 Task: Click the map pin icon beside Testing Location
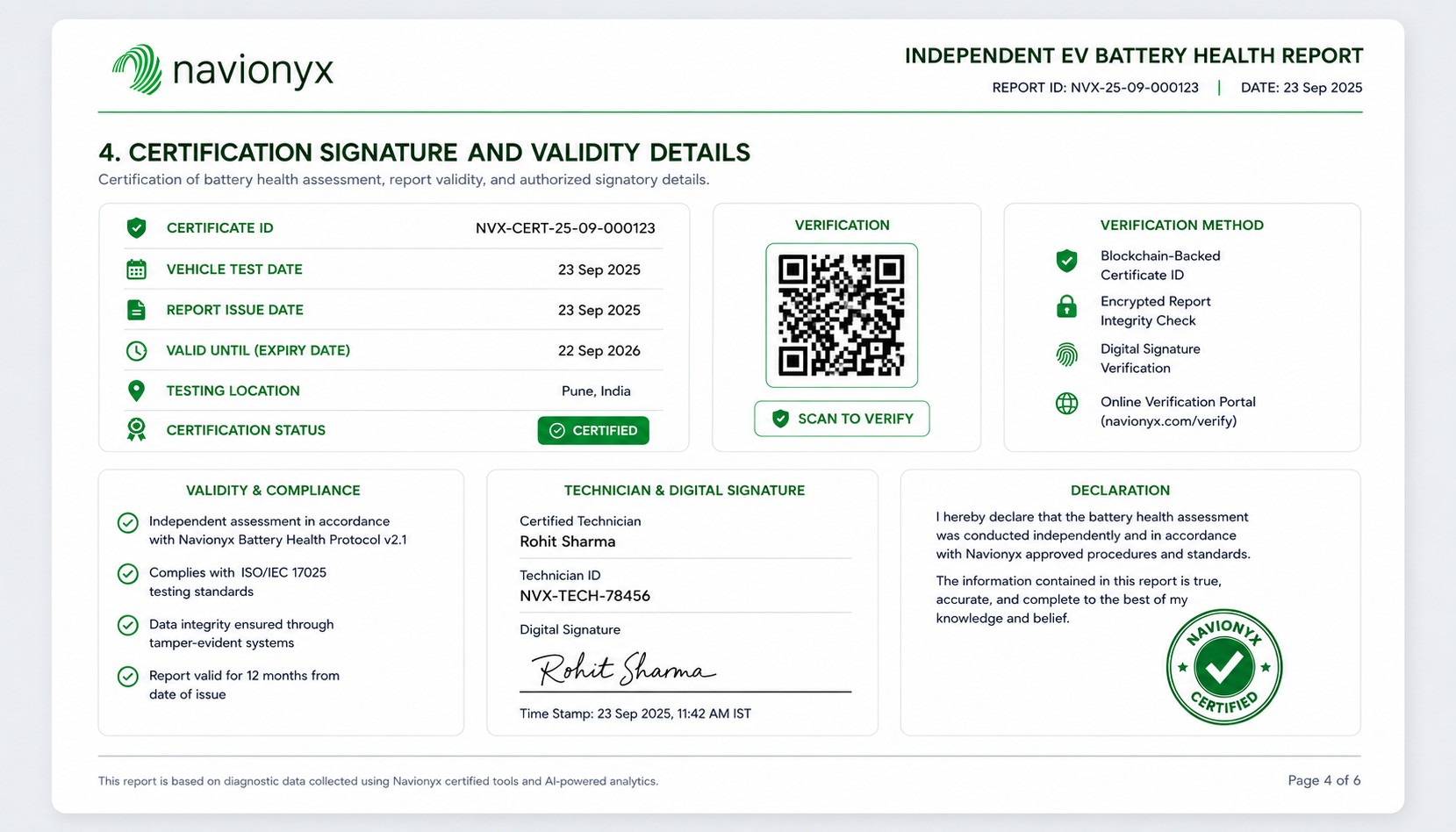(x=136, y=391)
